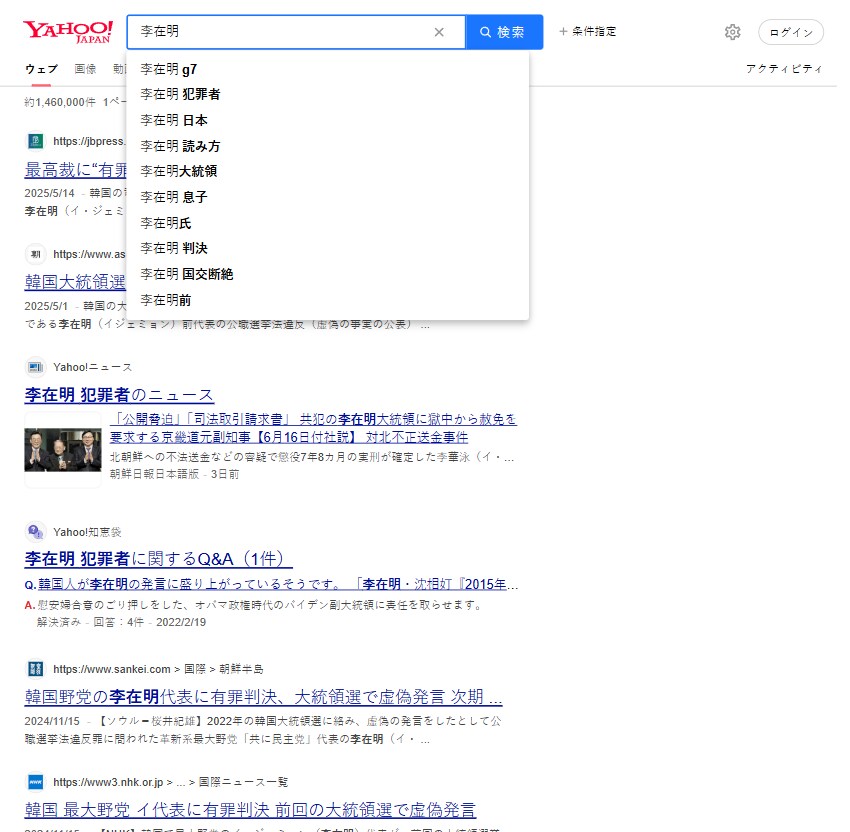The image size is (850, 832).
Task: Click the Yahoo!ニュース source label
Action: (93, 367)
